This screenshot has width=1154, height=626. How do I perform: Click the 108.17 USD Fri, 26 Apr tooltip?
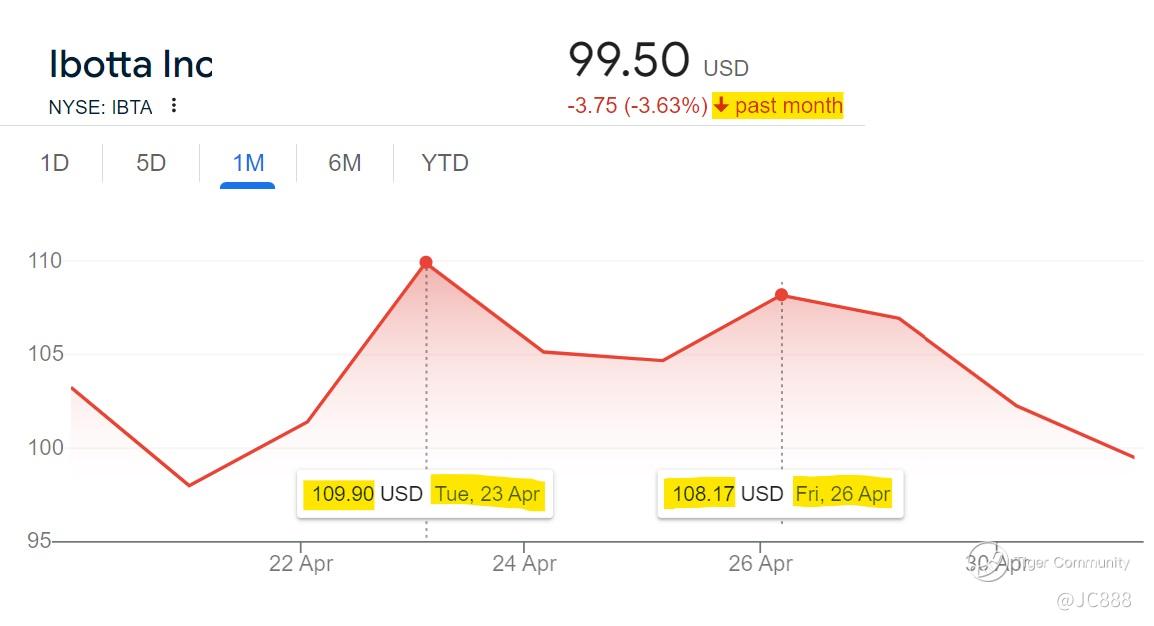tap(780, 494)
